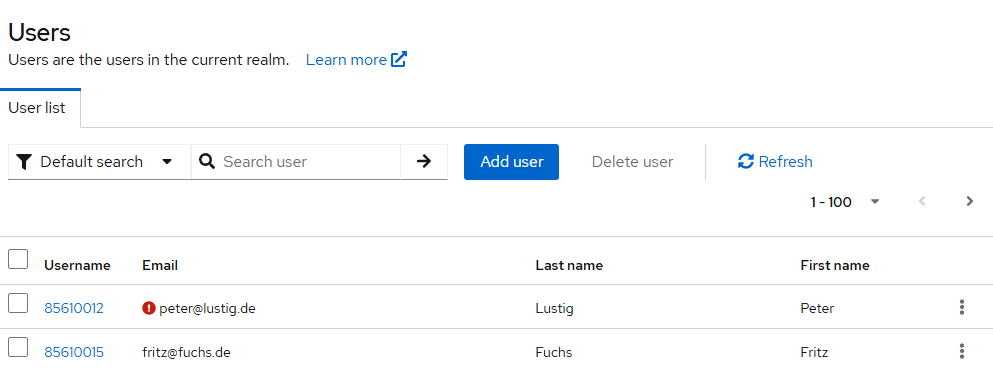The image size is (993, 372).
Task: Click the Last name column header
Action: click(x=569, y=266)
